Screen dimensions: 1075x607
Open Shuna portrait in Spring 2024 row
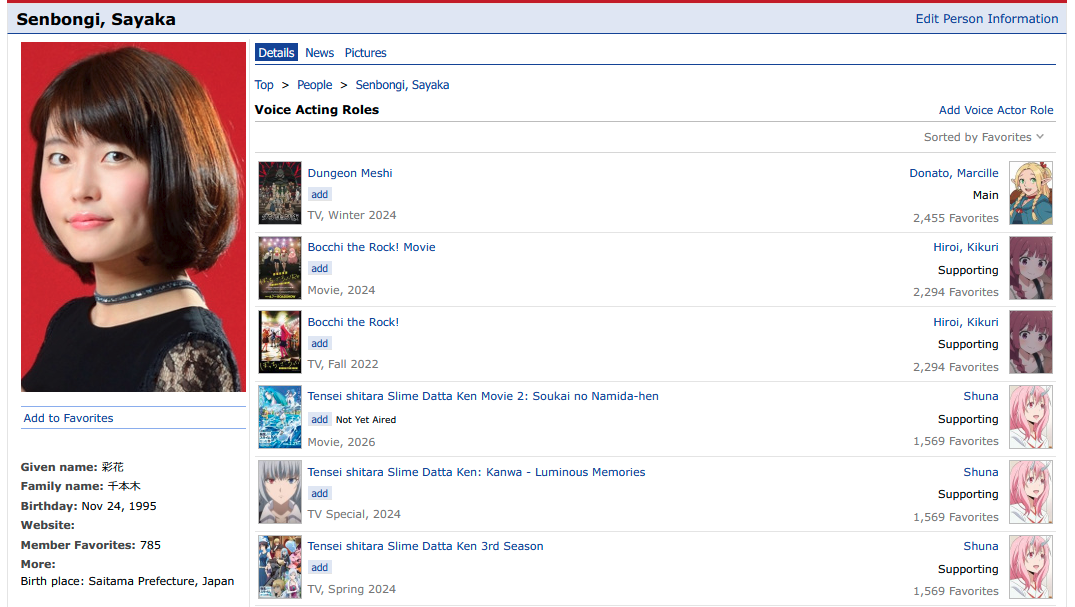1030,567
